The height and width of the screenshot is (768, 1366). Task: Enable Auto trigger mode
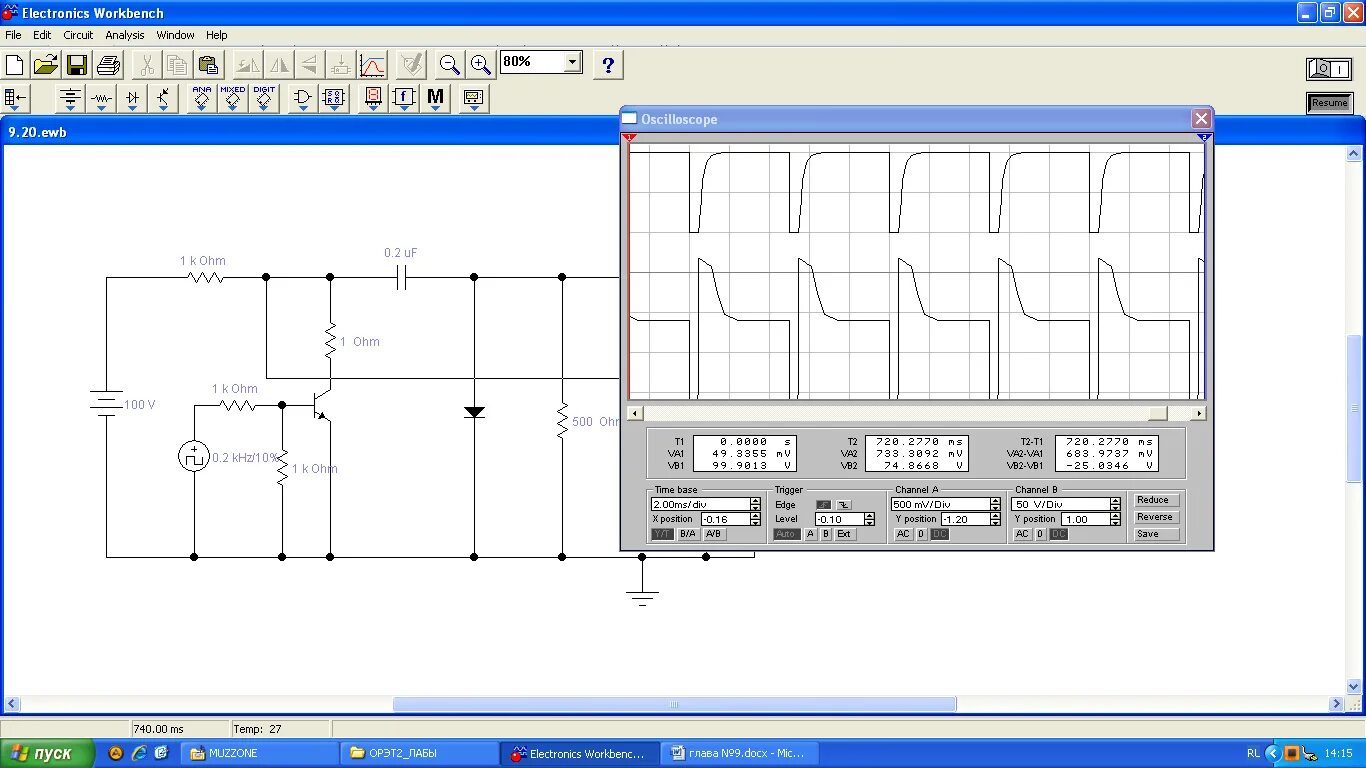click(787, 534)
